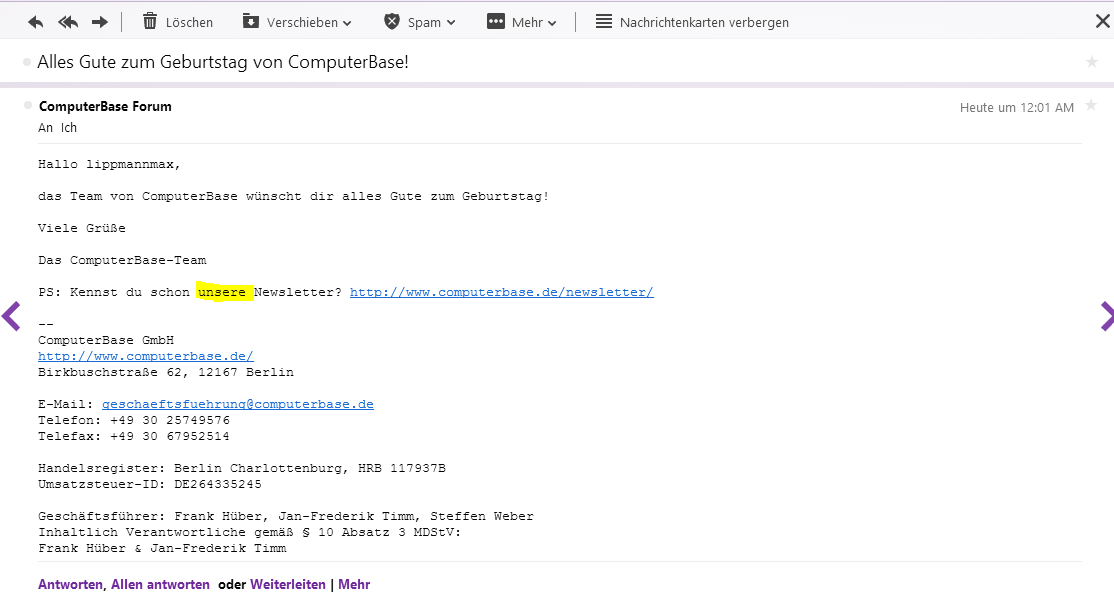Click Allen antworten at the bottom
Image resolution: width=1114 pixels, height=604 pixels.
click(161, 584)
